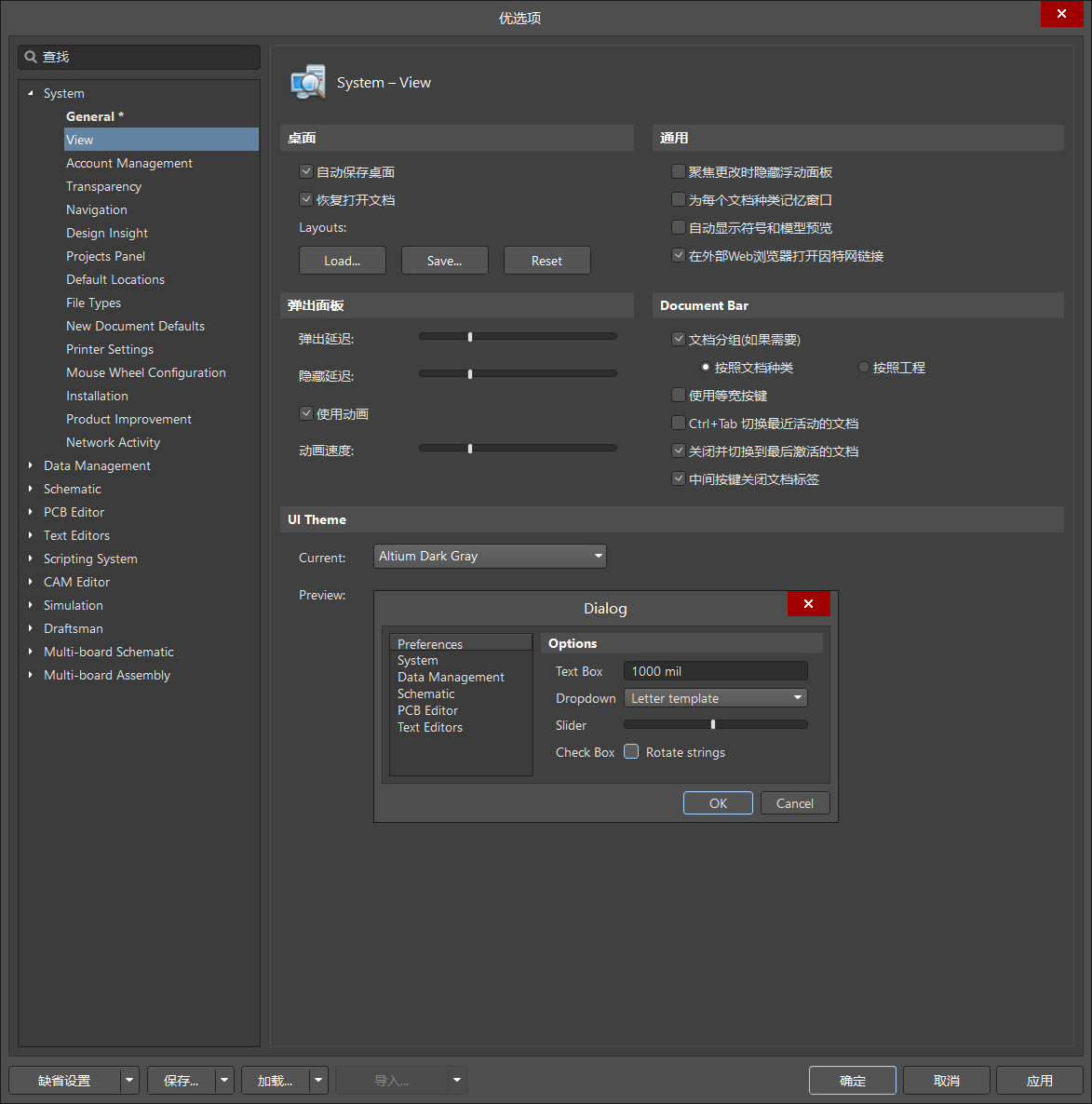The width and height of the screenshot is (1092, 1104).
Task: Click the System – View monitor icon
Action: 308,82
